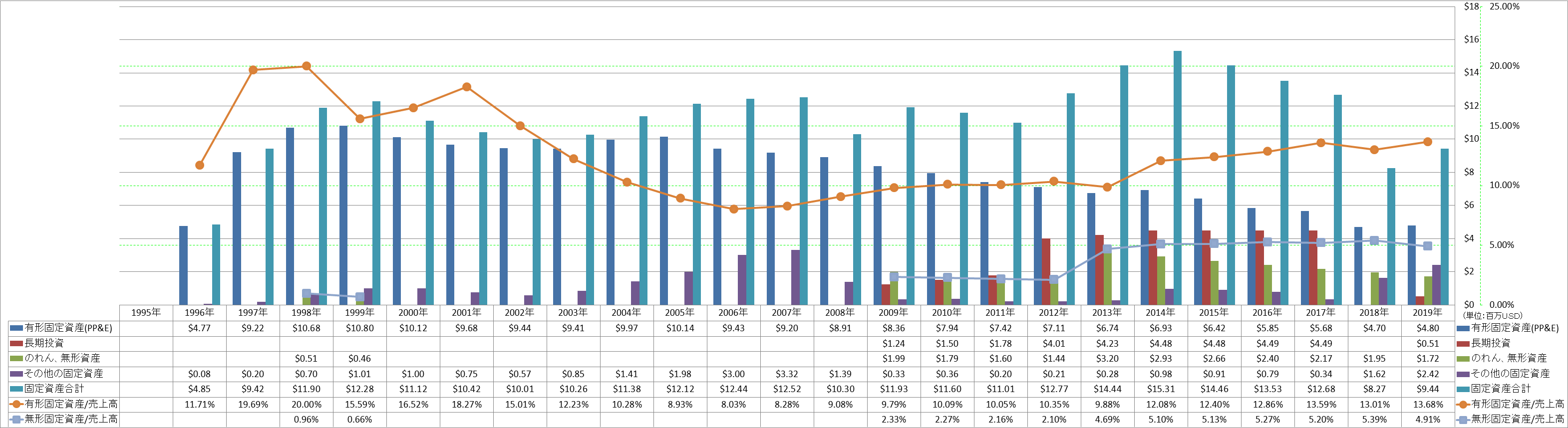
Task: Select the 2001年 column header
Action: coord(466,312)
